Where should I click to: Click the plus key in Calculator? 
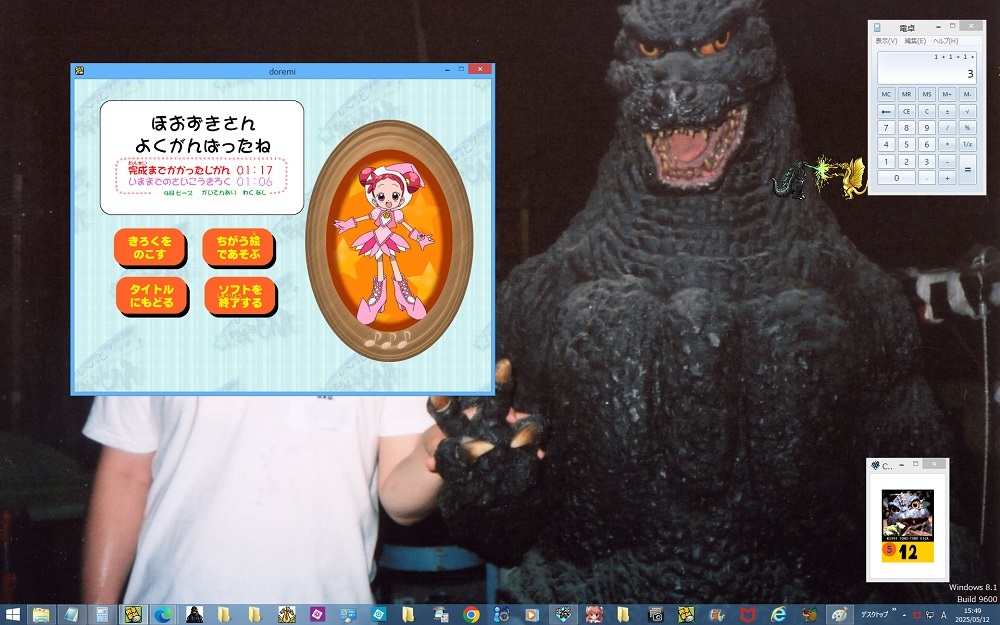tap(947, 178)
